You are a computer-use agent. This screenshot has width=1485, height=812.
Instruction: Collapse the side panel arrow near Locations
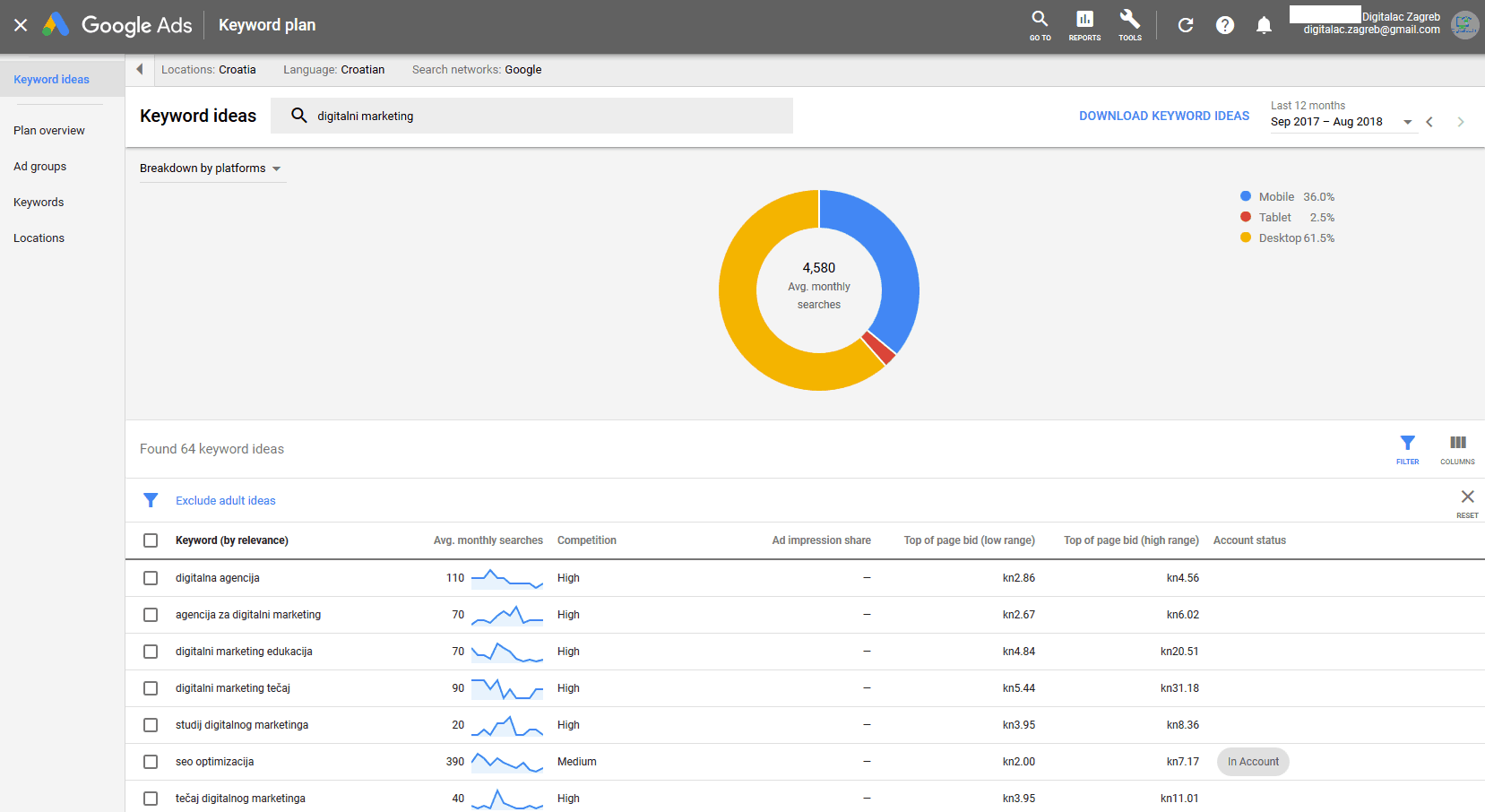click(140, 69)
